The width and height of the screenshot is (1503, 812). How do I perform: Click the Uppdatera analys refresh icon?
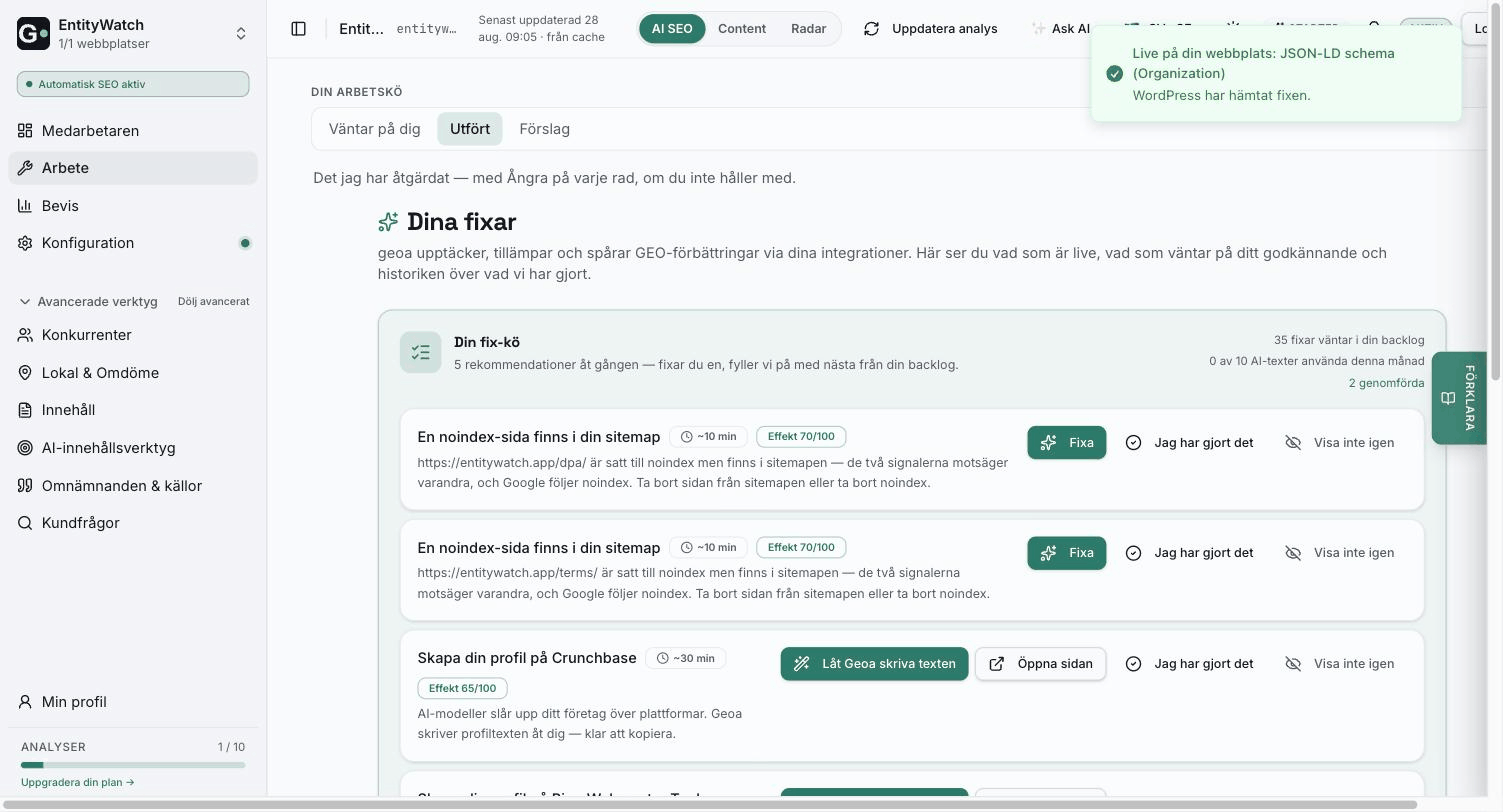872,29
